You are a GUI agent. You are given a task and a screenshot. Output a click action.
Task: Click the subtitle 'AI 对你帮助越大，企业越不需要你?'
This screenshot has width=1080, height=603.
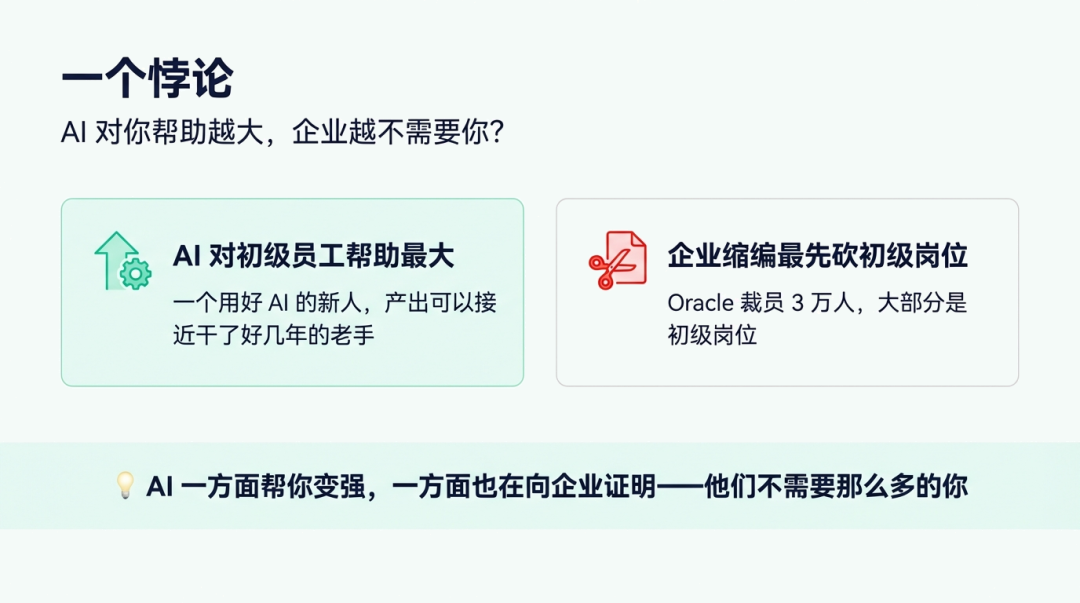[x=282, y=132]
